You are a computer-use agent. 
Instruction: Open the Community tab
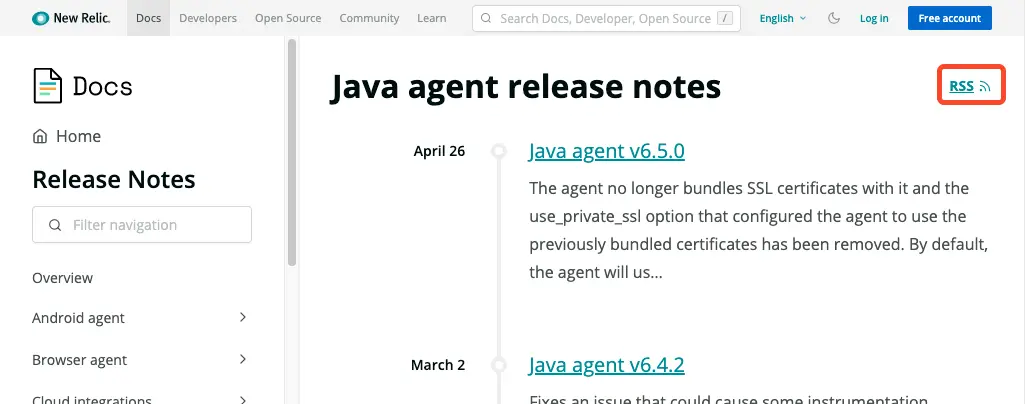click(369, 18)
